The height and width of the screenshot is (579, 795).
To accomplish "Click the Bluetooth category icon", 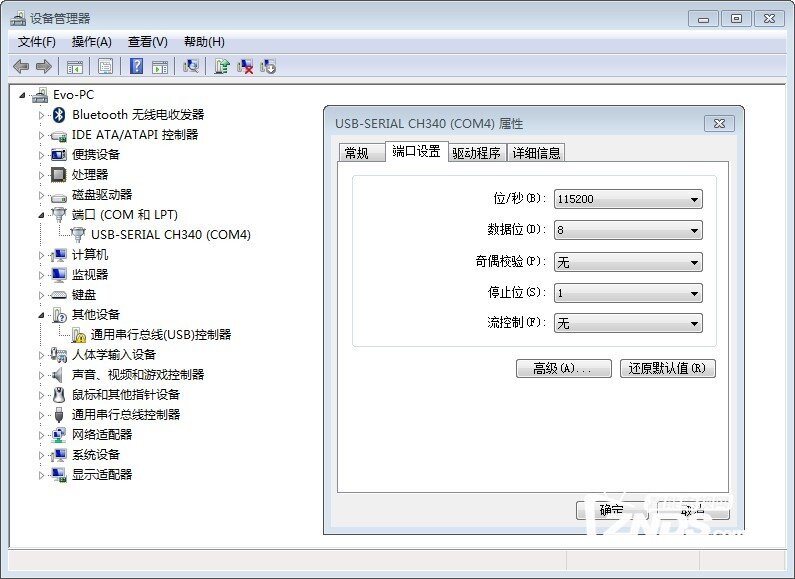I will click(59, 115).
